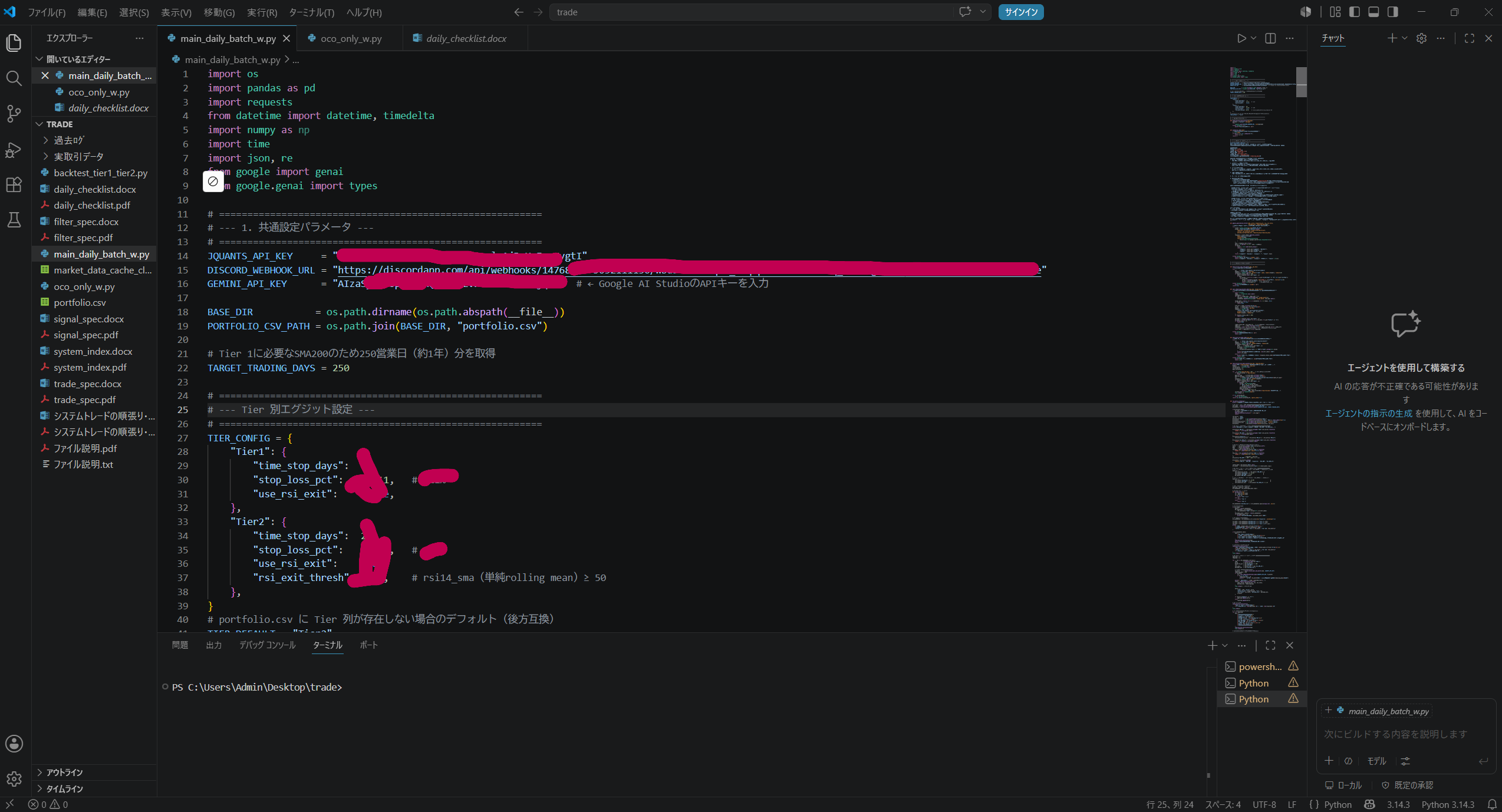
Task: Open Source Control view
Action: coord(14,114)
